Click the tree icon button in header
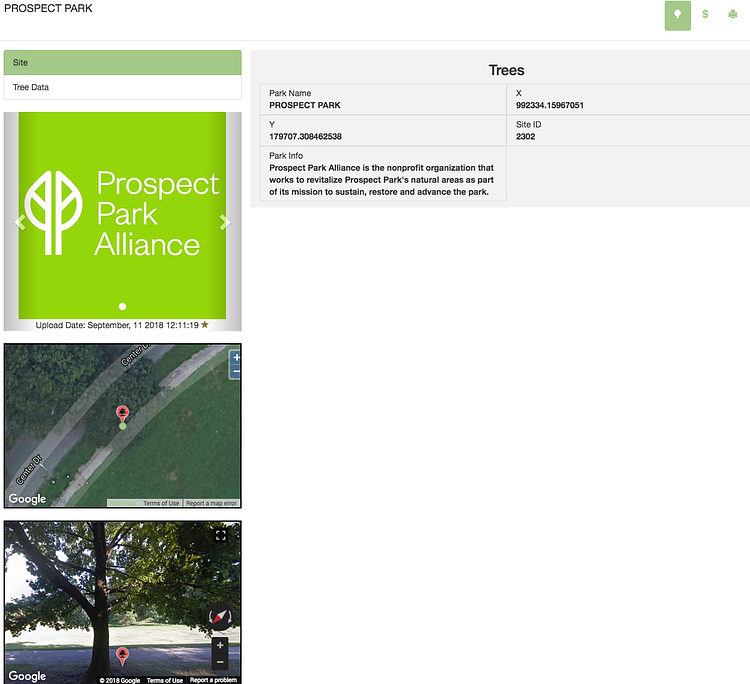The image size is (750, 684). click(677, 15)
